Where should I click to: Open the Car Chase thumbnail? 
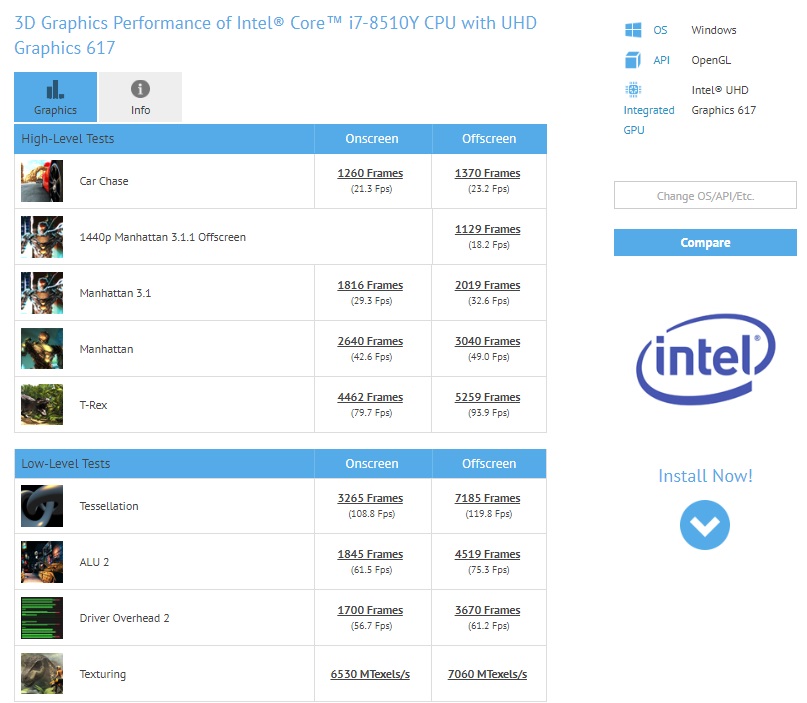click(x=42, y=181)
